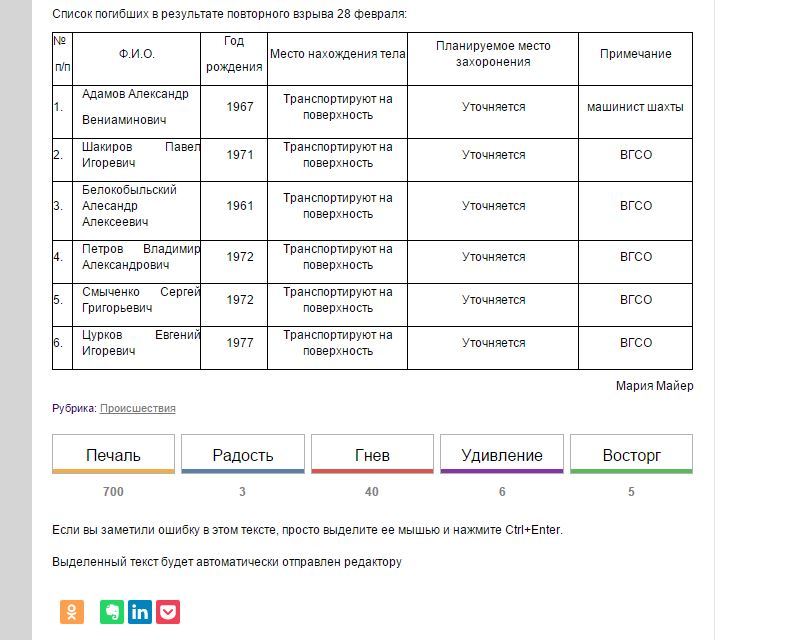Share the article on LinkedIn

point(140,611)
